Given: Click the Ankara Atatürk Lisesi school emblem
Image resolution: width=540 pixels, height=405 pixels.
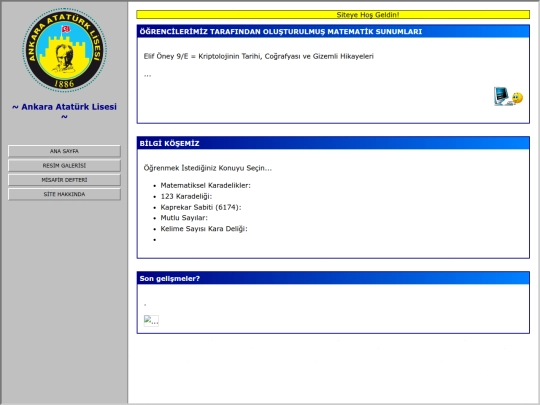Looking at the screenshot, I should pos(64,50).
